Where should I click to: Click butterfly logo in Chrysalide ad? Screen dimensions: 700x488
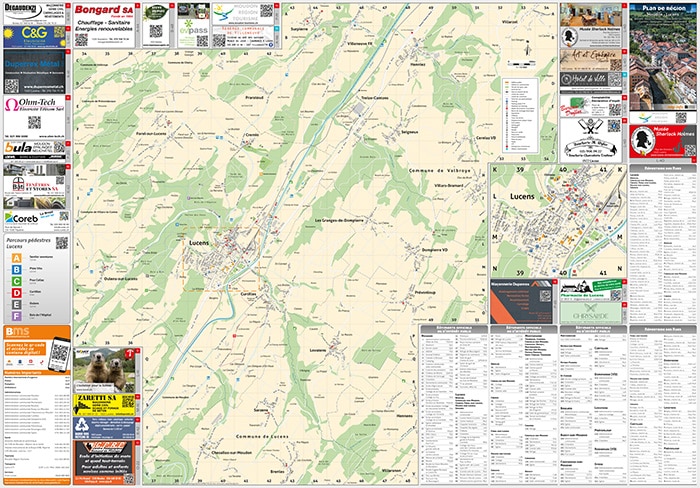pos(591,309)
